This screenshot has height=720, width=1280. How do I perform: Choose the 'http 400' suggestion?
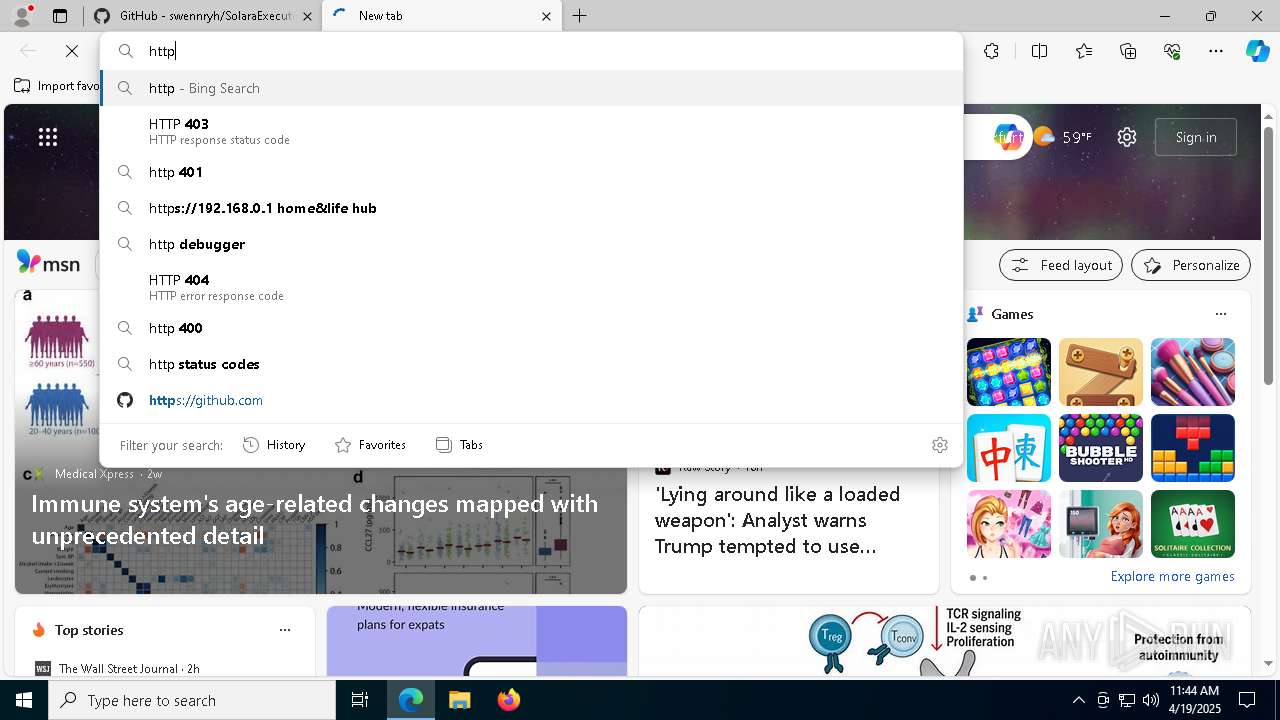(x=531, y=328)
